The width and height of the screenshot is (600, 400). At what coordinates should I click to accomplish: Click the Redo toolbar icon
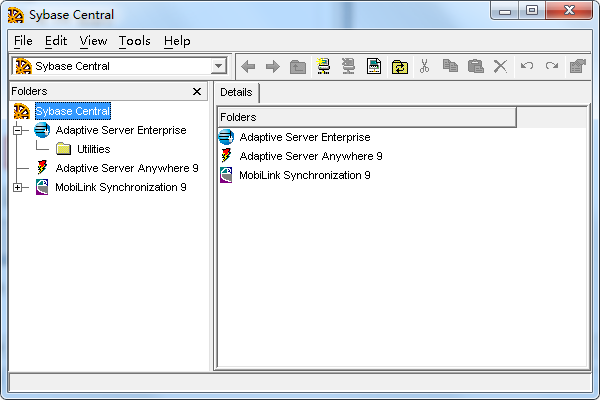tap(552, 66)
